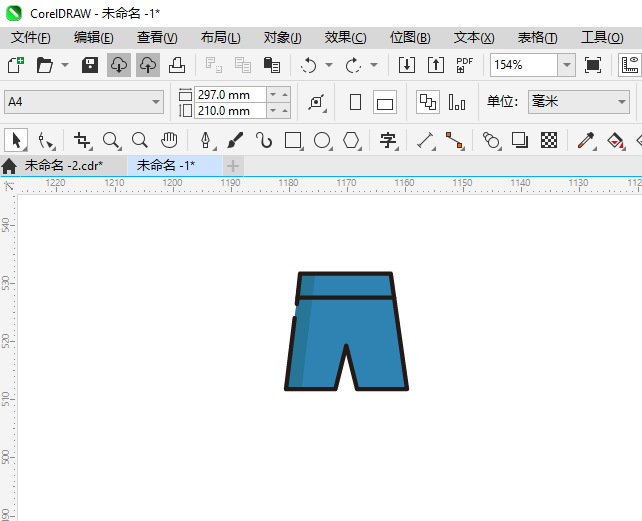The height and width of the screenshot is (521, 642).
Task: Switch to the 未命名 -2.cdr tab
Action: point(64,165)
